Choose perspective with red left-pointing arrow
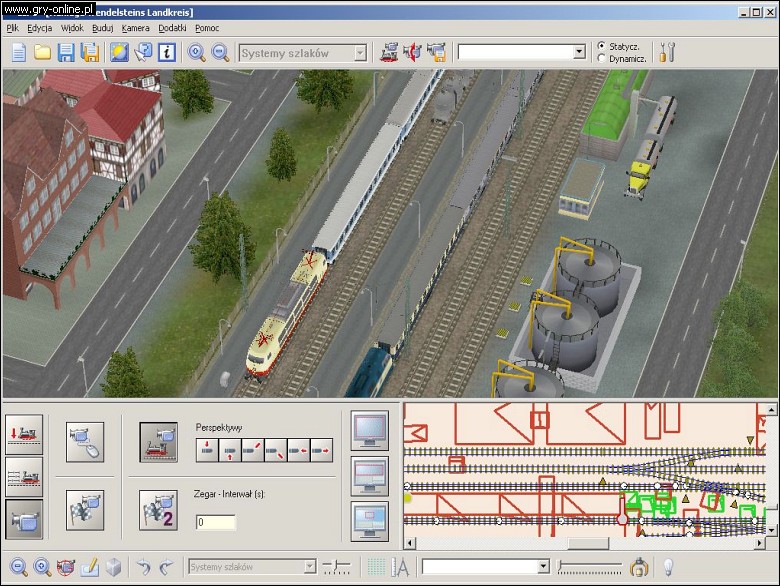 click(x=298, y=450)
